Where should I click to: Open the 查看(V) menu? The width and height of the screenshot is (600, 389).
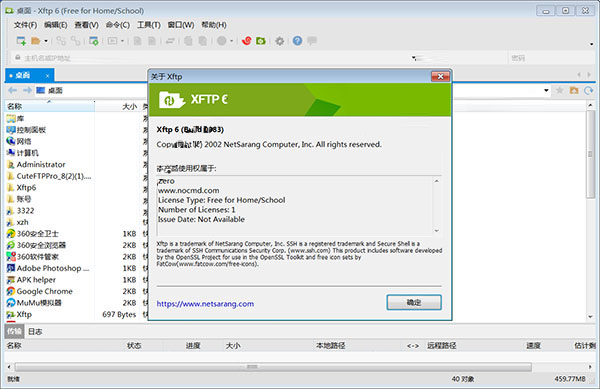86,25
